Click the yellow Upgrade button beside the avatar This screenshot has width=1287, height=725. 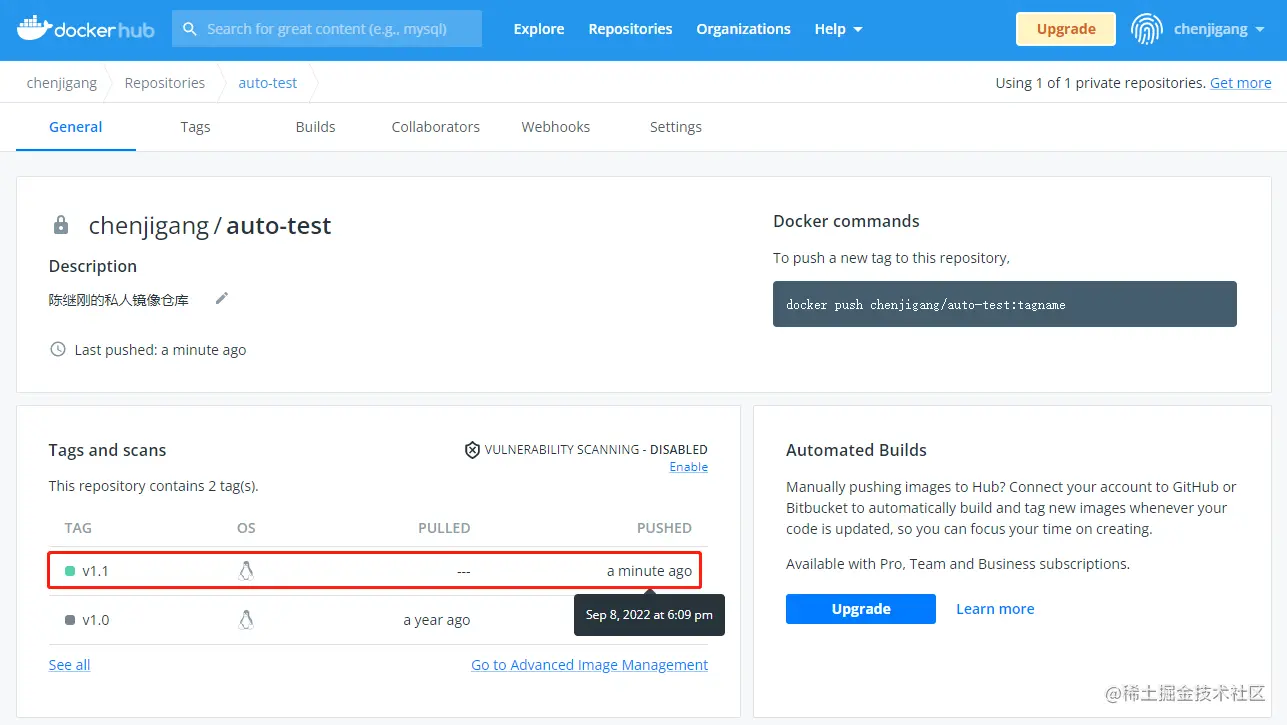pyautogui.click(x=1066, y=29)
